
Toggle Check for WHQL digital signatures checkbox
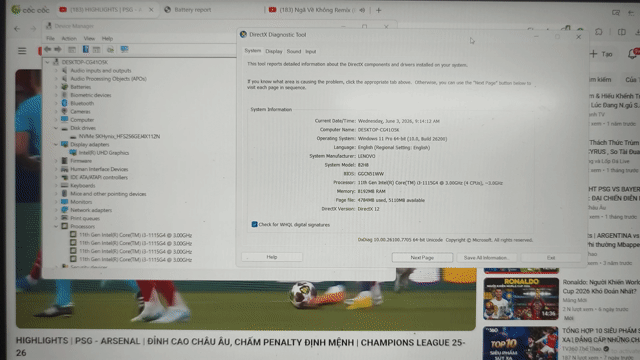point(254,224)
